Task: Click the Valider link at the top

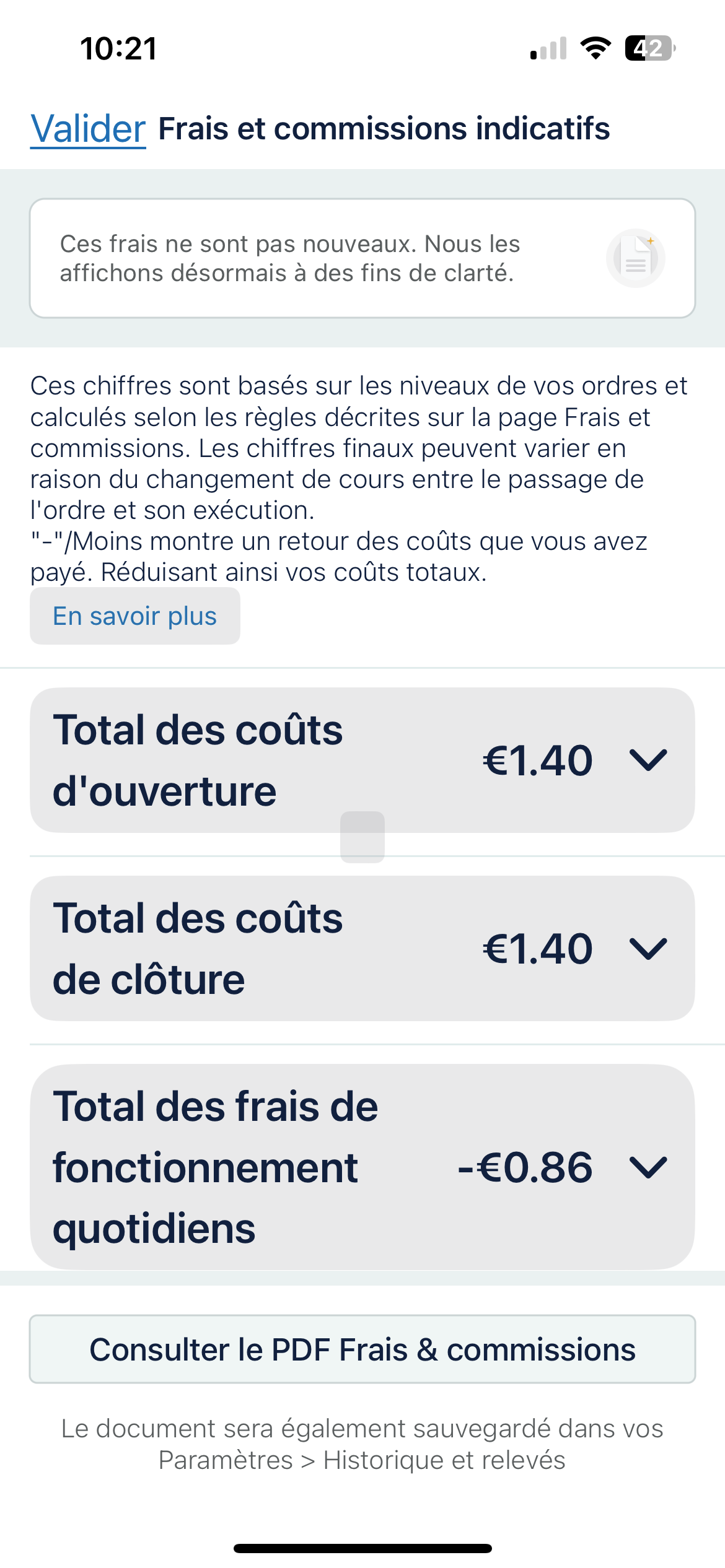Action: pos(88,129)
